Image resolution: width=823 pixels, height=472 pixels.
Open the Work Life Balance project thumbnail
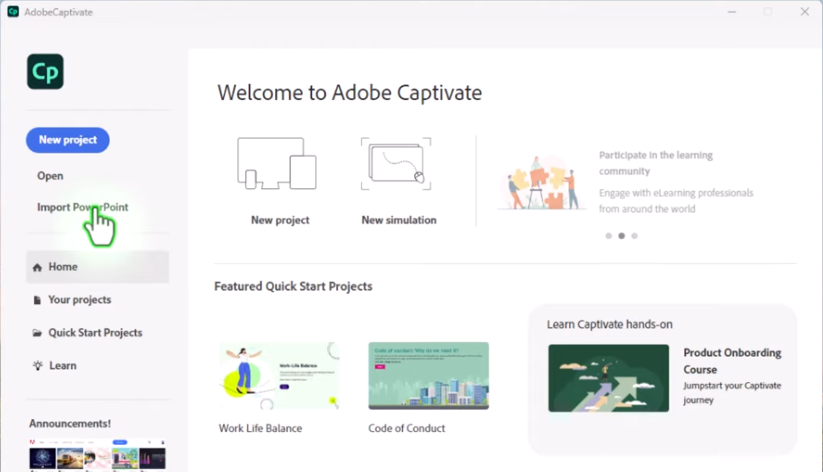(279, 376)
